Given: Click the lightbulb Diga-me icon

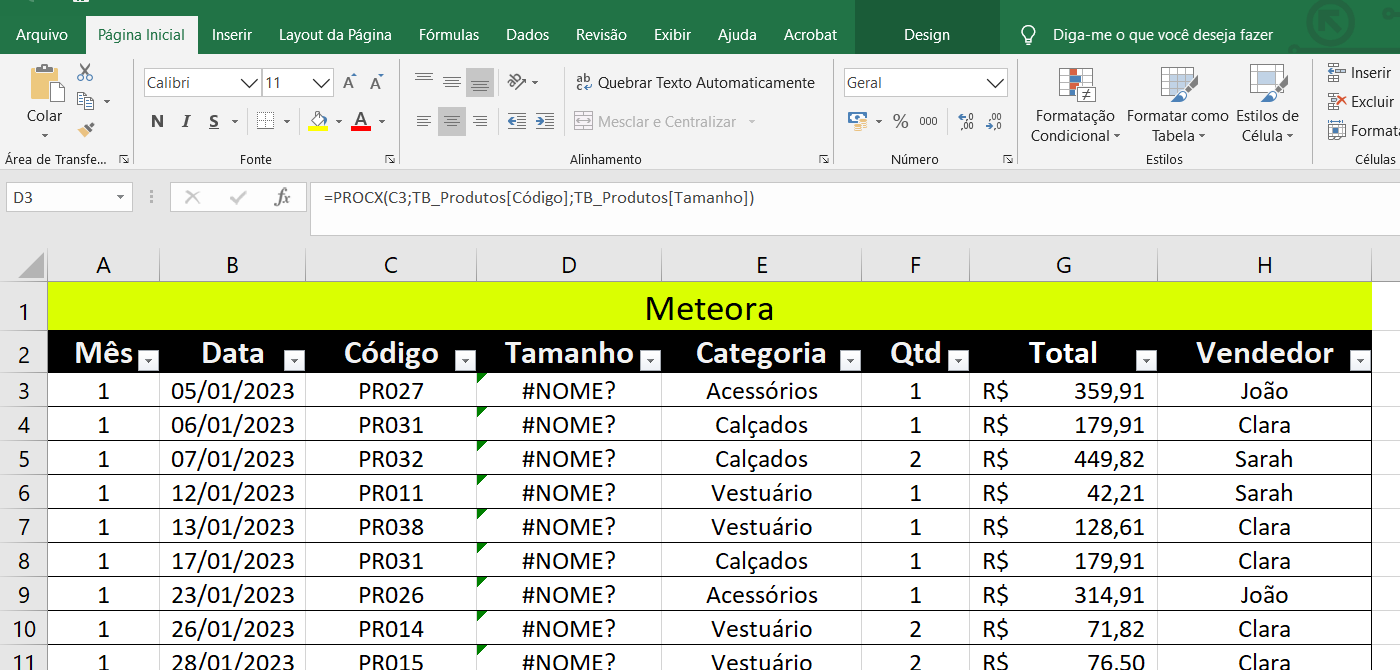Looking at the screenshot, I should tap(1028, 35).
